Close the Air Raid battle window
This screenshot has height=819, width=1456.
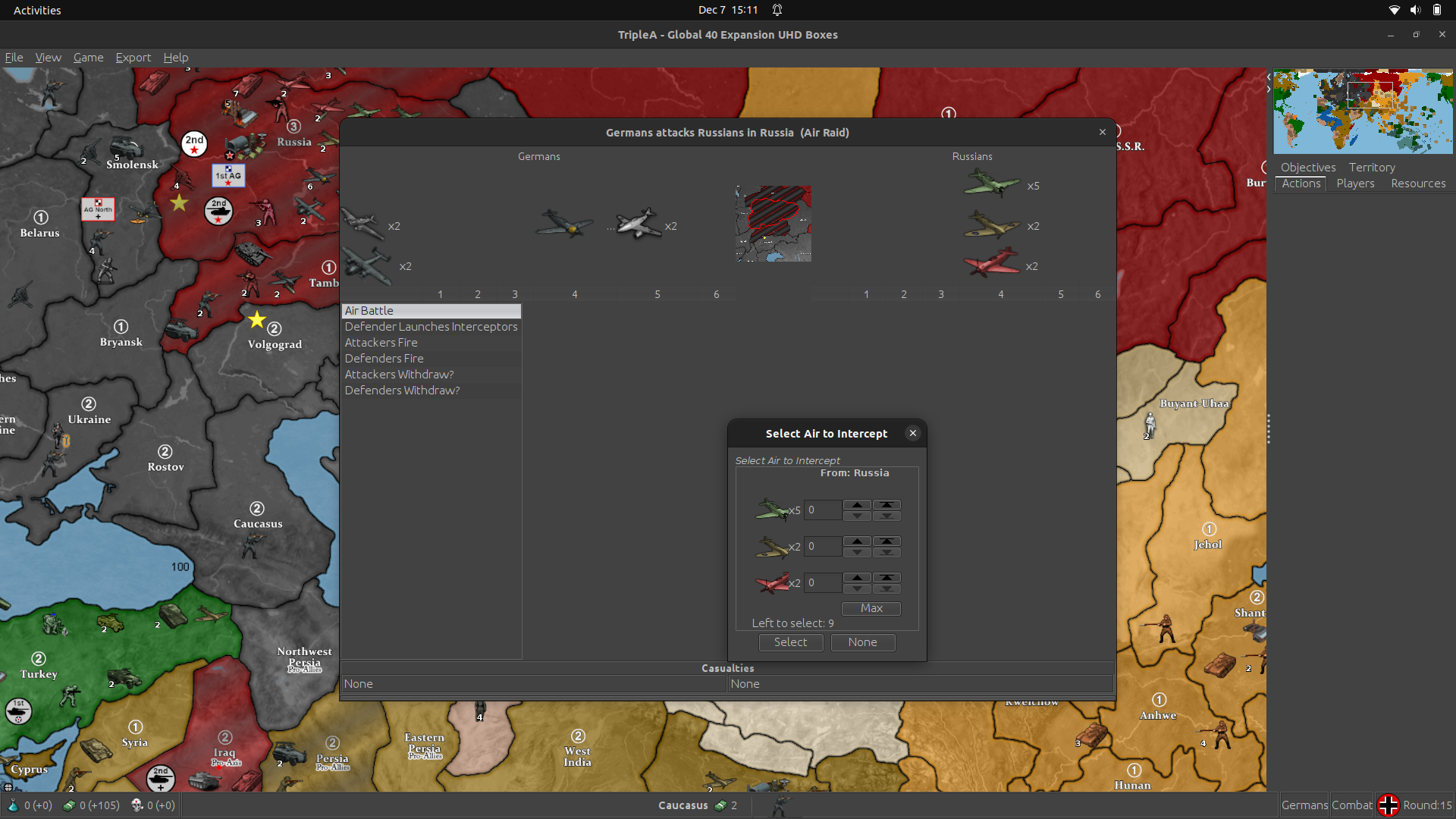(1103, 132)
